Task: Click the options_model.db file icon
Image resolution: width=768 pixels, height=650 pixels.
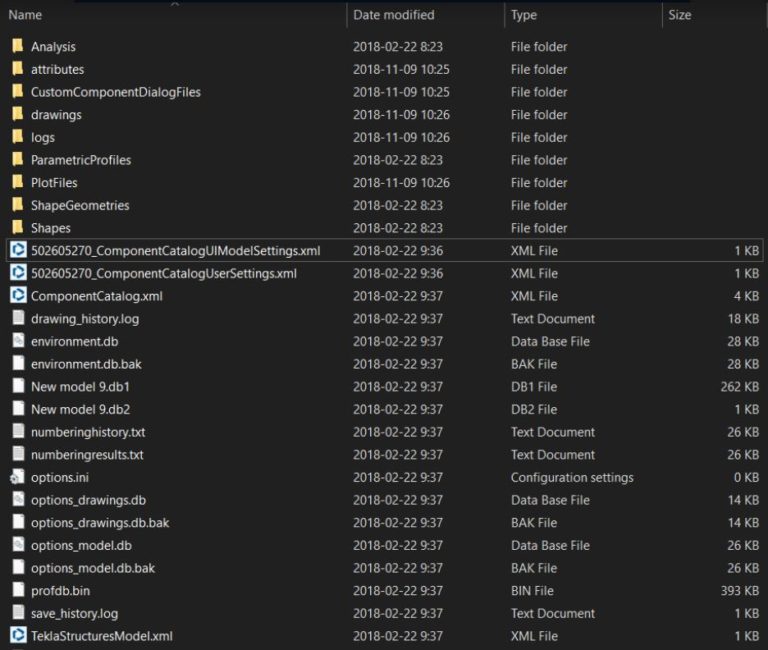Action: coord(18,545)
